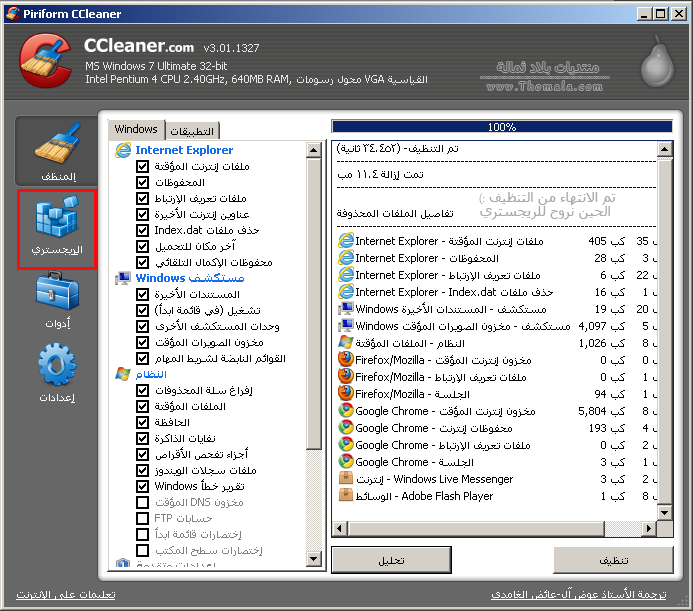Select the النظام system category heading
The height and width of the screenshot is (611, 693).
coord(151,374)
